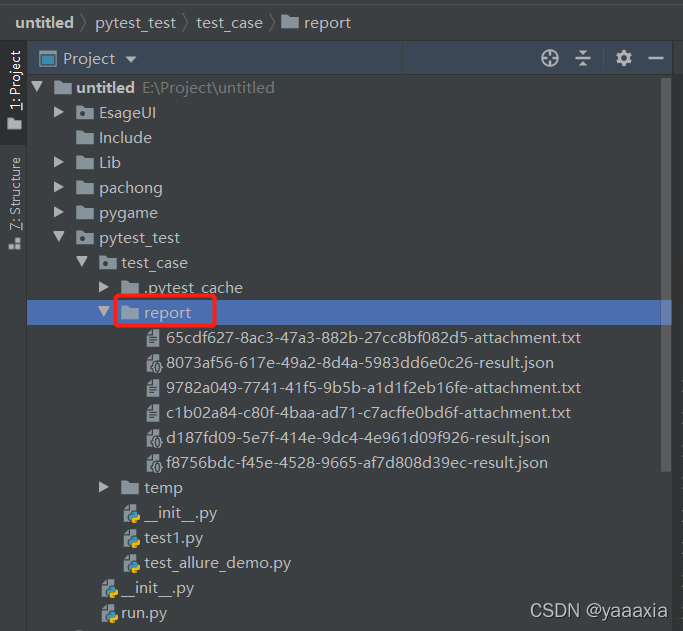Expand the .pytest_cache folder arrow

[104, 287]
